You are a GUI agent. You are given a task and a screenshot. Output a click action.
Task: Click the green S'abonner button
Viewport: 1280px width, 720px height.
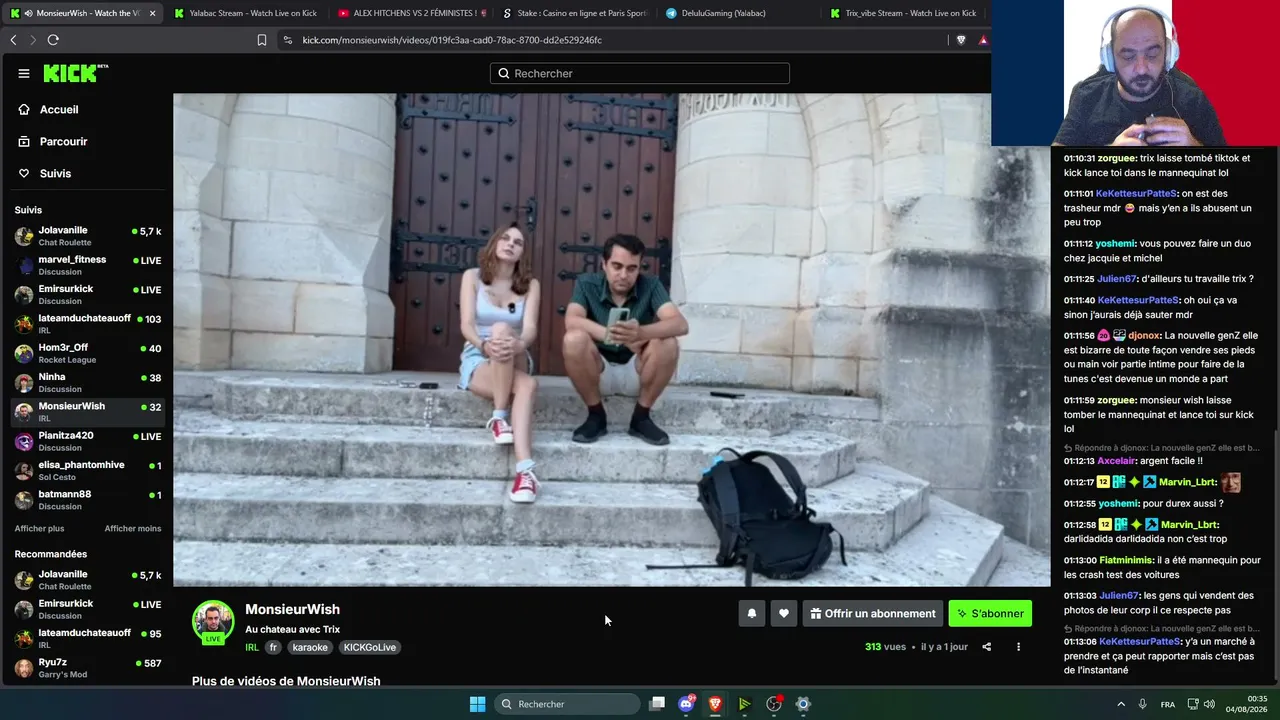(990, 613)
